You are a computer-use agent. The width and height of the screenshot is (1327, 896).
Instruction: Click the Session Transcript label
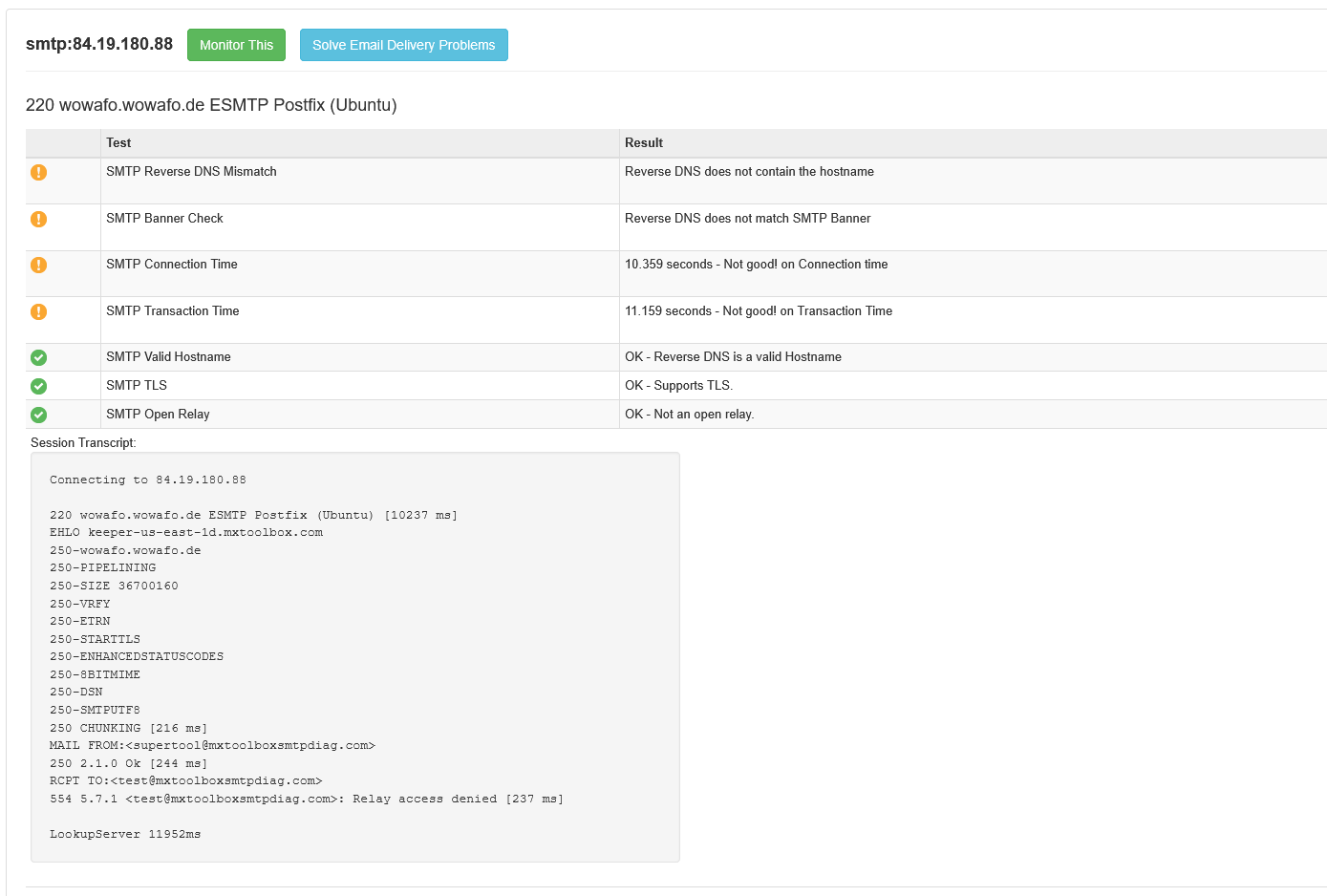(83, 443)
